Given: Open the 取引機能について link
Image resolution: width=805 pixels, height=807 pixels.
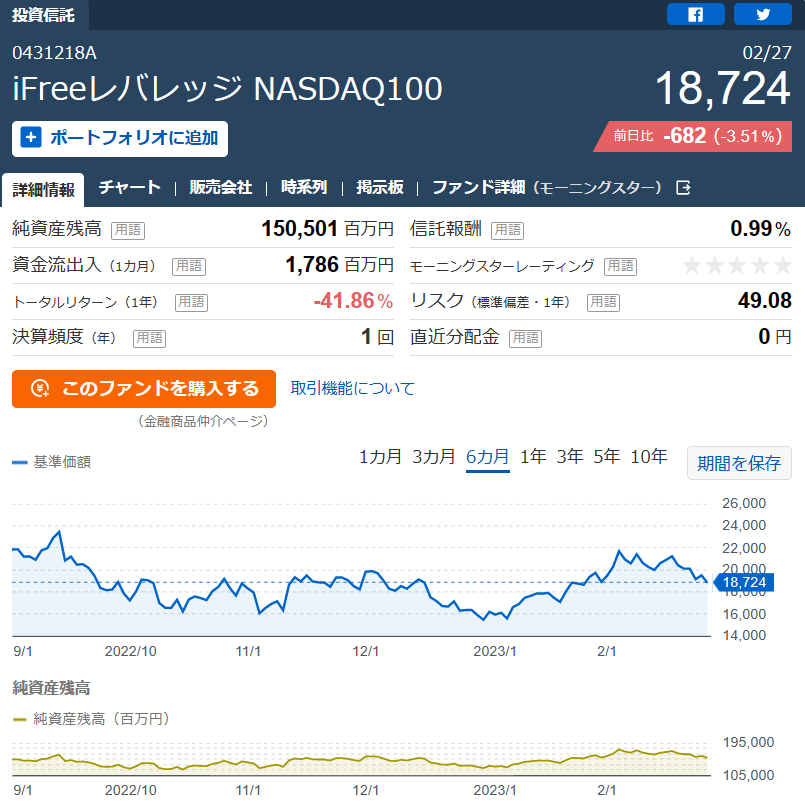Looking at the screenshot, I should point(353,388).
